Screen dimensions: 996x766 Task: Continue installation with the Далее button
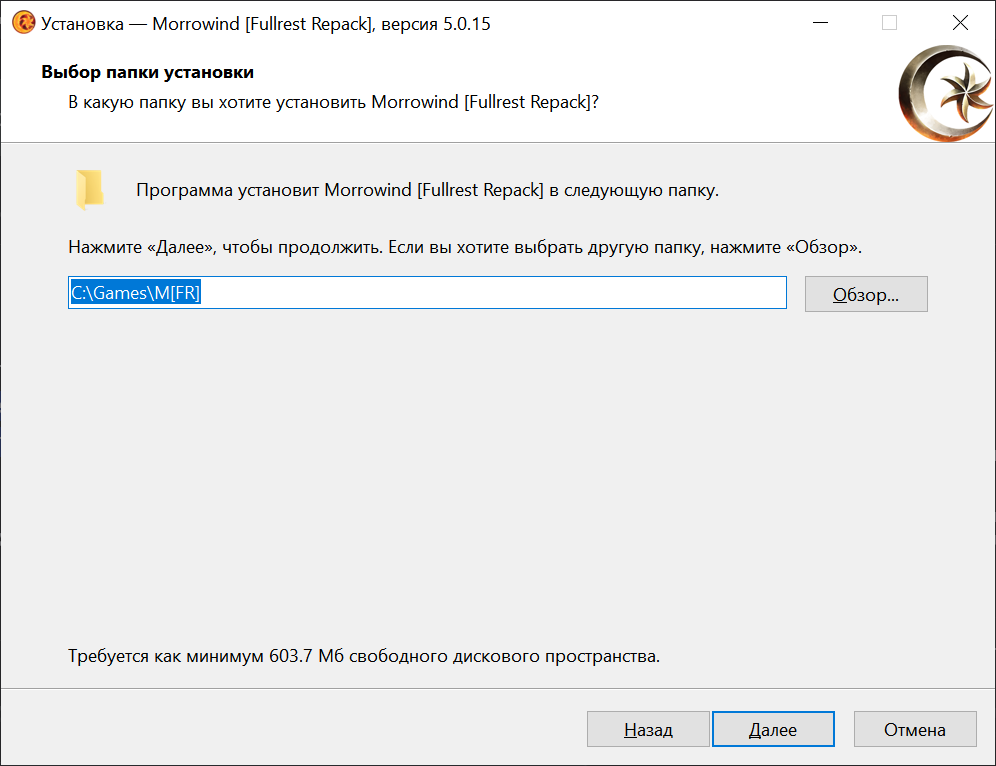pos(773,729)
